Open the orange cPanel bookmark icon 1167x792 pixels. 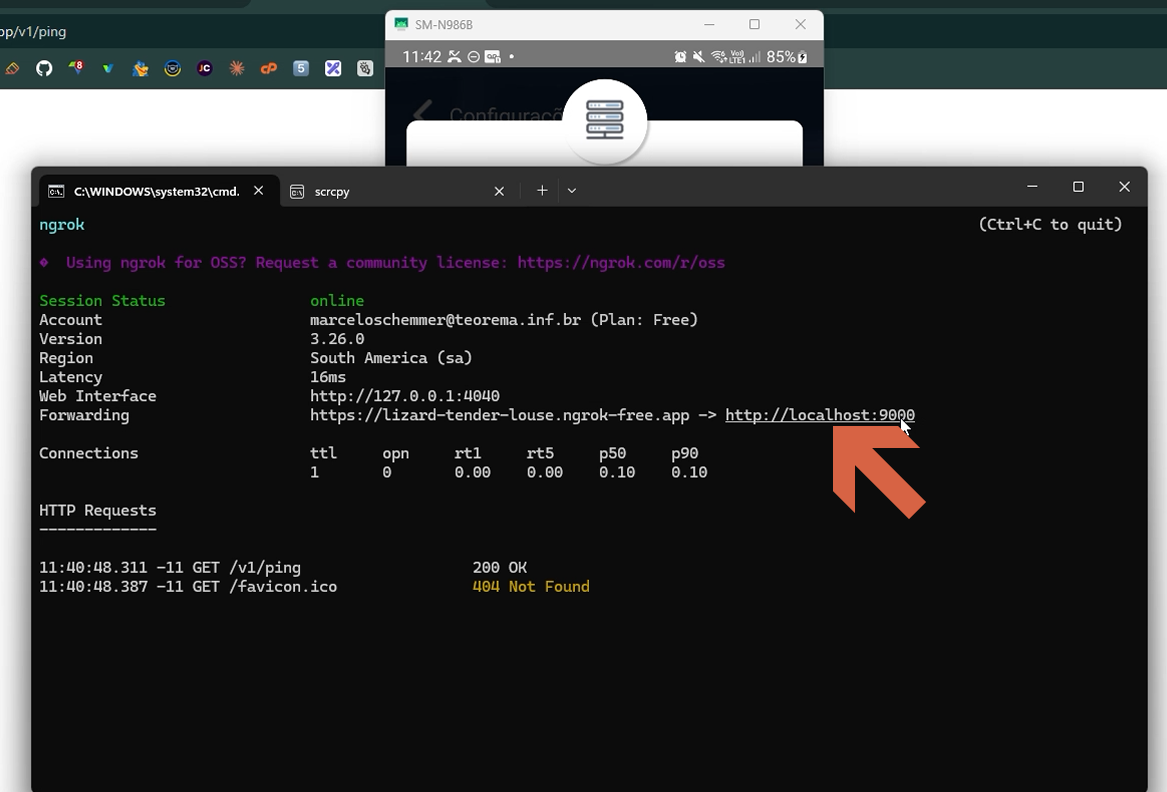[x=269, y=68]
